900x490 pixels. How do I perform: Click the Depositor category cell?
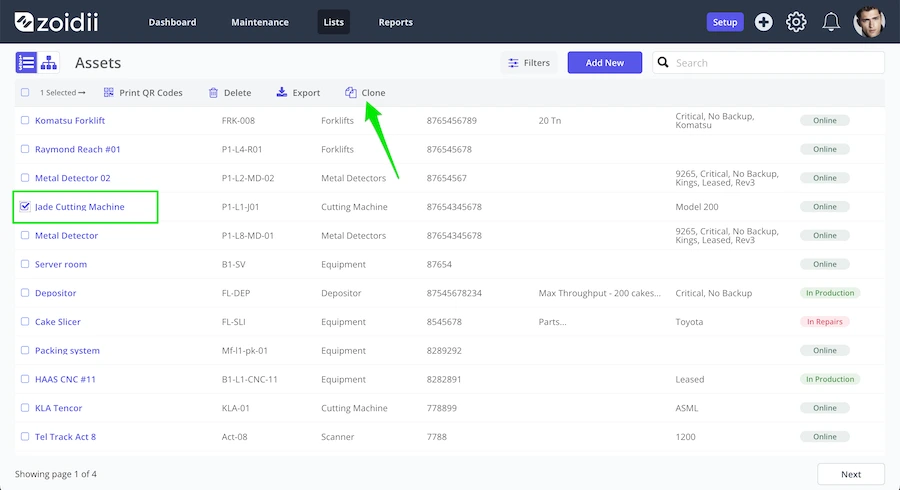tap(341, 293)
